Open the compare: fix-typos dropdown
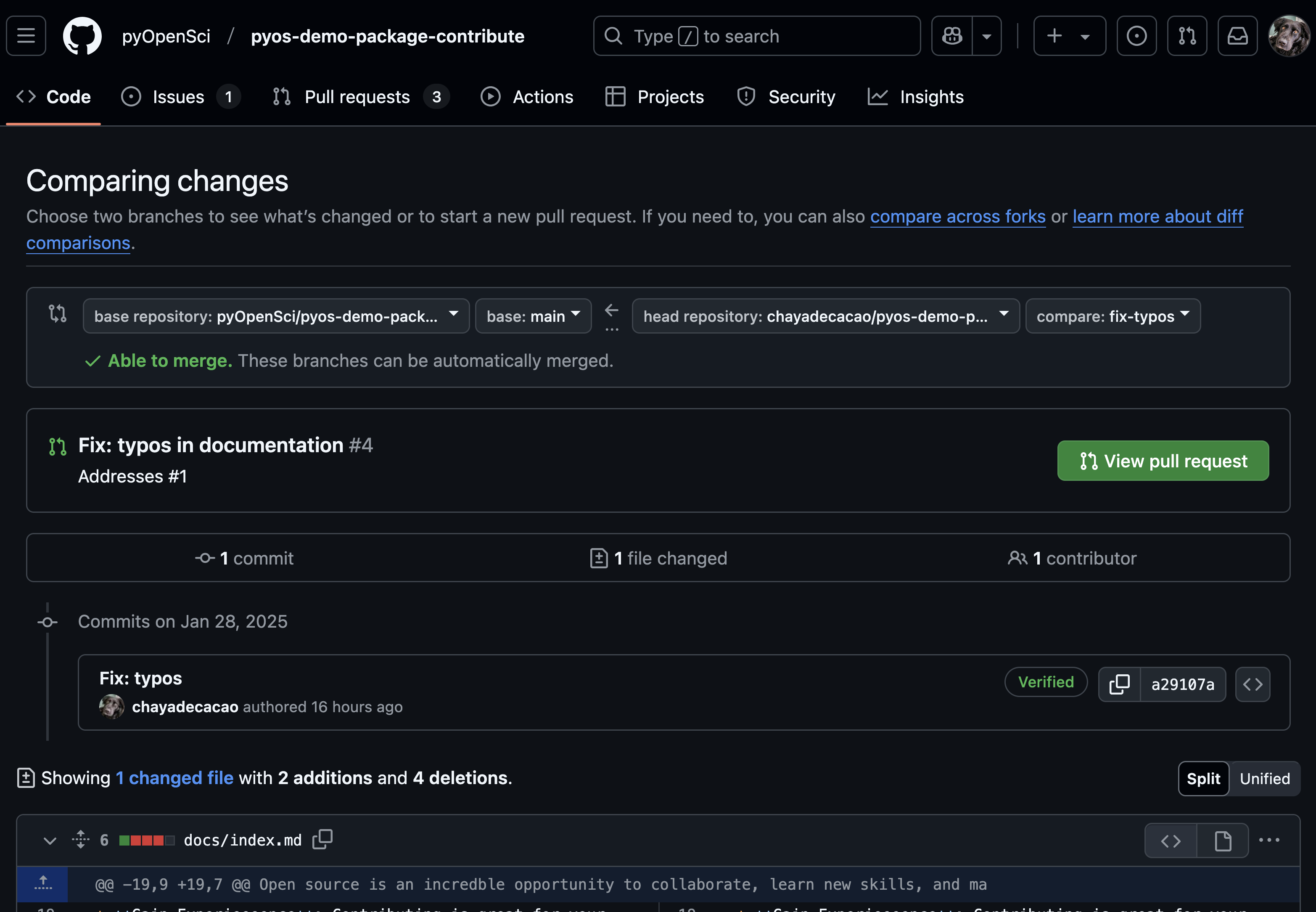1316x912 pixels. (1113, 316)
